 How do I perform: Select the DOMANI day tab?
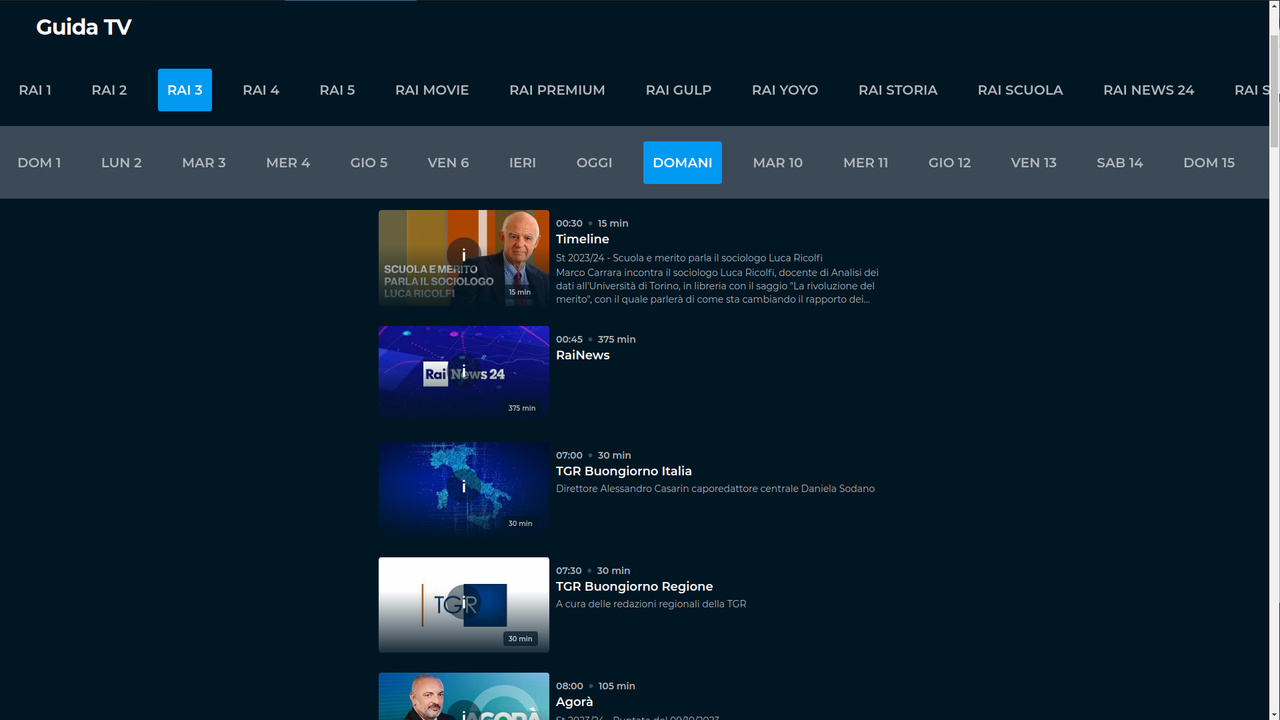[x=682, y=163]
